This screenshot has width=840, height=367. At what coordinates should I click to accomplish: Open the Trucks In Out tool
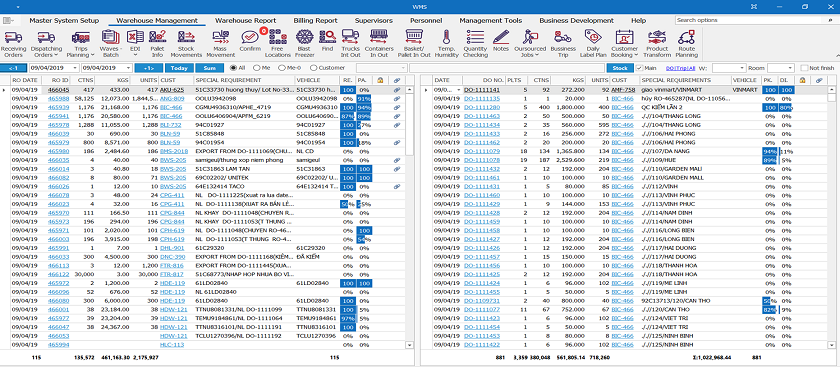click(350, 44)
